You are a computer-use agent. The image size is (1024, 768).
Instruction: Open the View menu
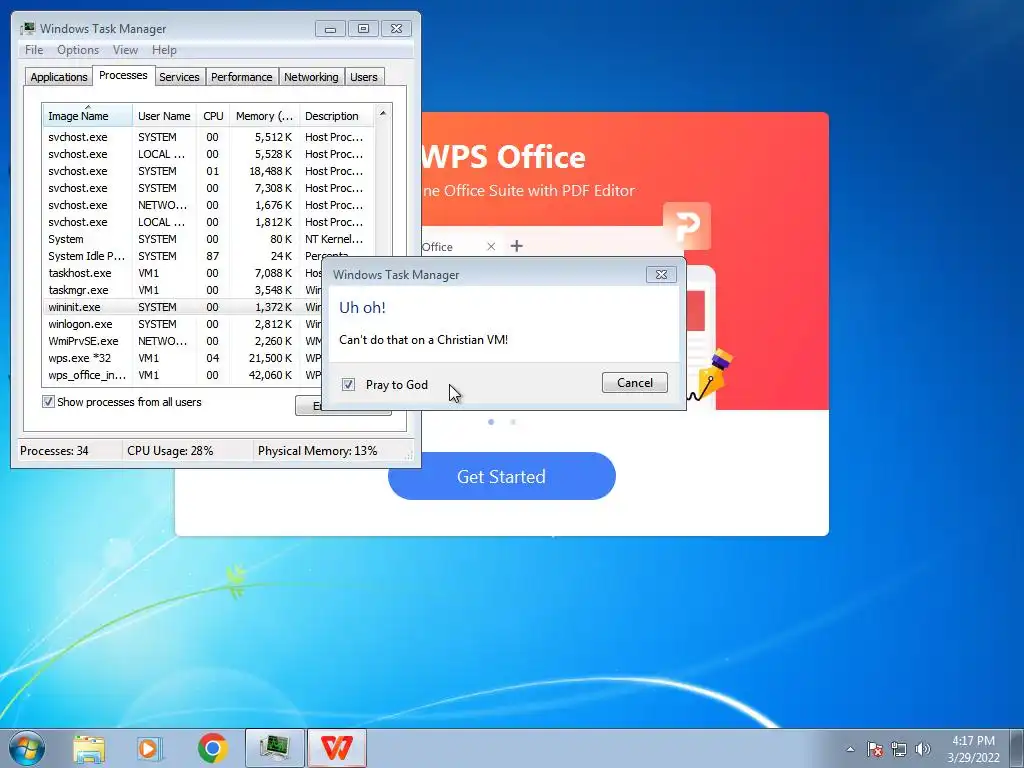(125, 50)
